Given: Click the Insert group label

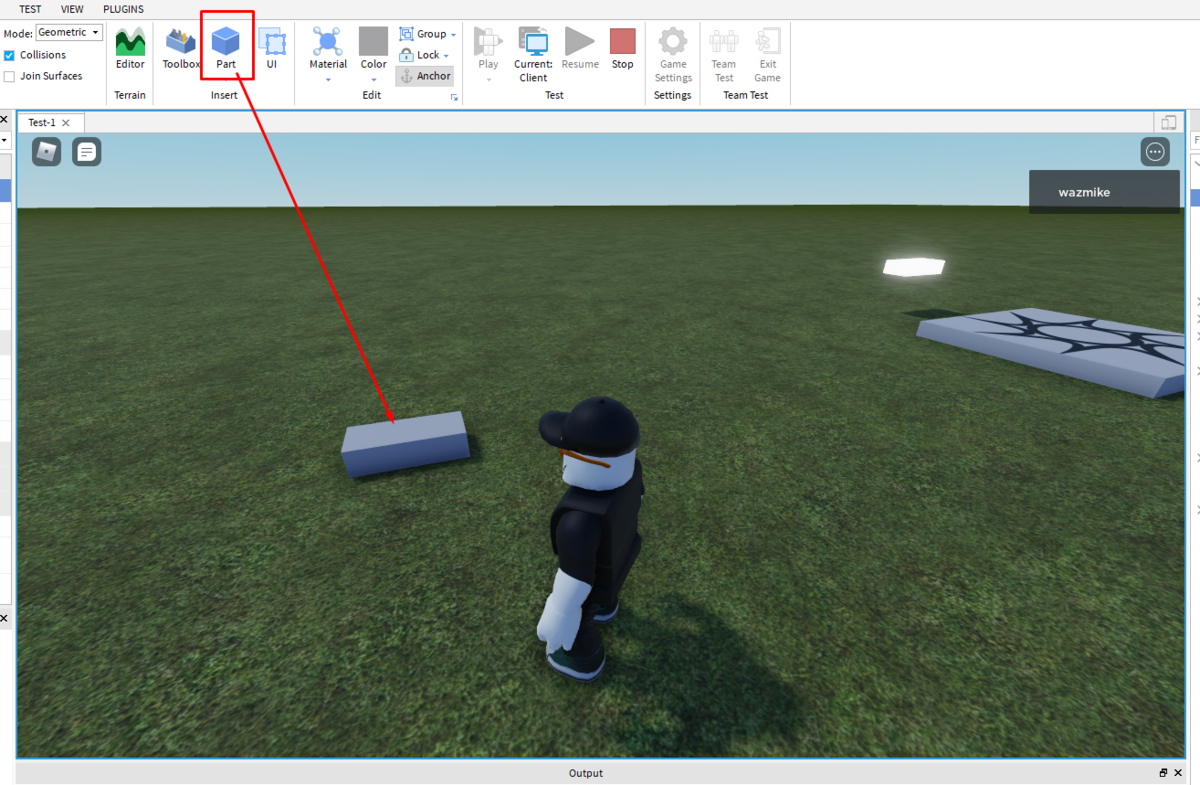Looking at the screenshot, I should (x=224, y=96).
